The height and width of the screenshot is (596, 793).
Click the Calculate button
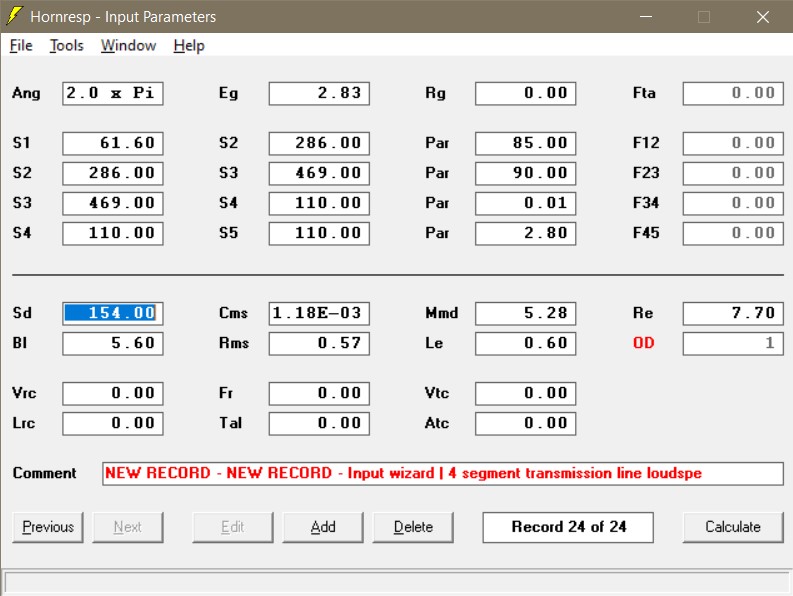point(733,527)
